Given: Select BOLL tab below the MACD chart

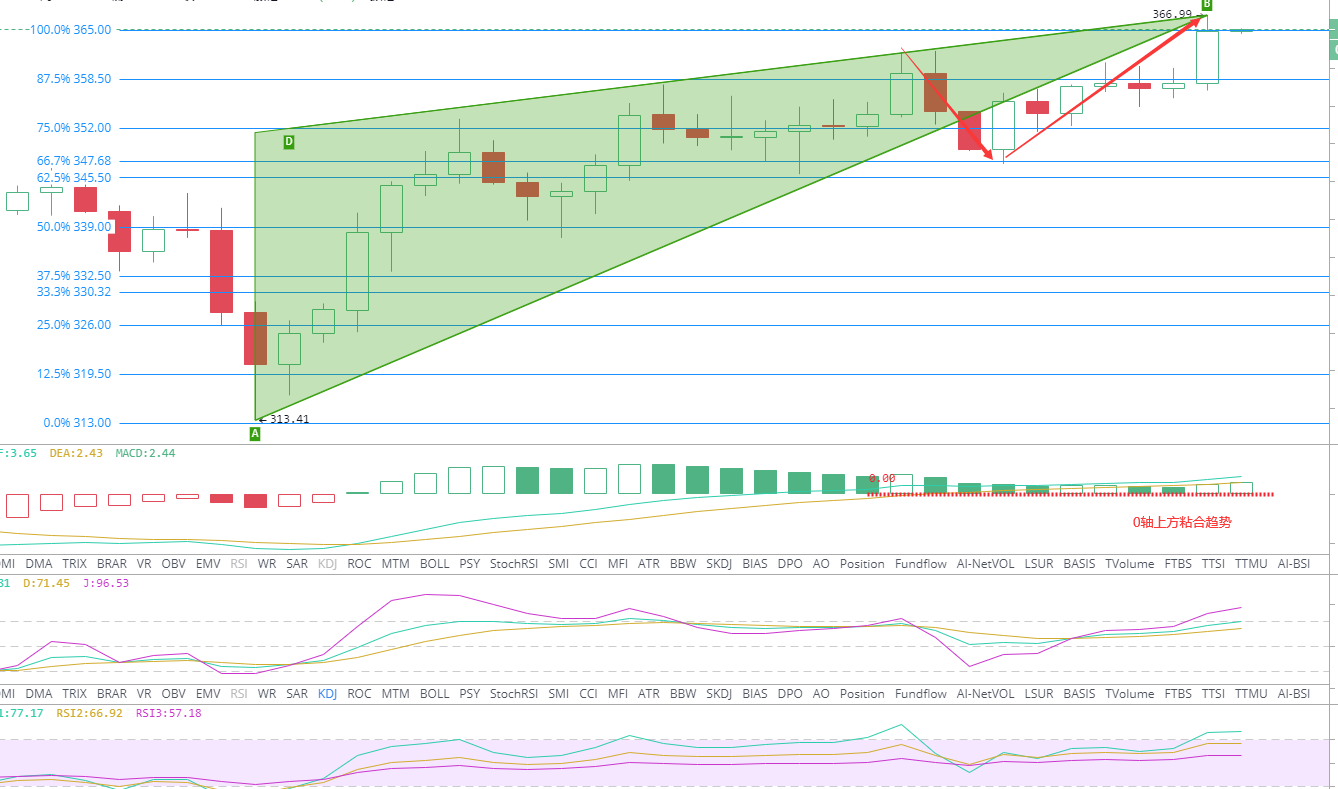Looking at the screenshot, I should (435, 564).
